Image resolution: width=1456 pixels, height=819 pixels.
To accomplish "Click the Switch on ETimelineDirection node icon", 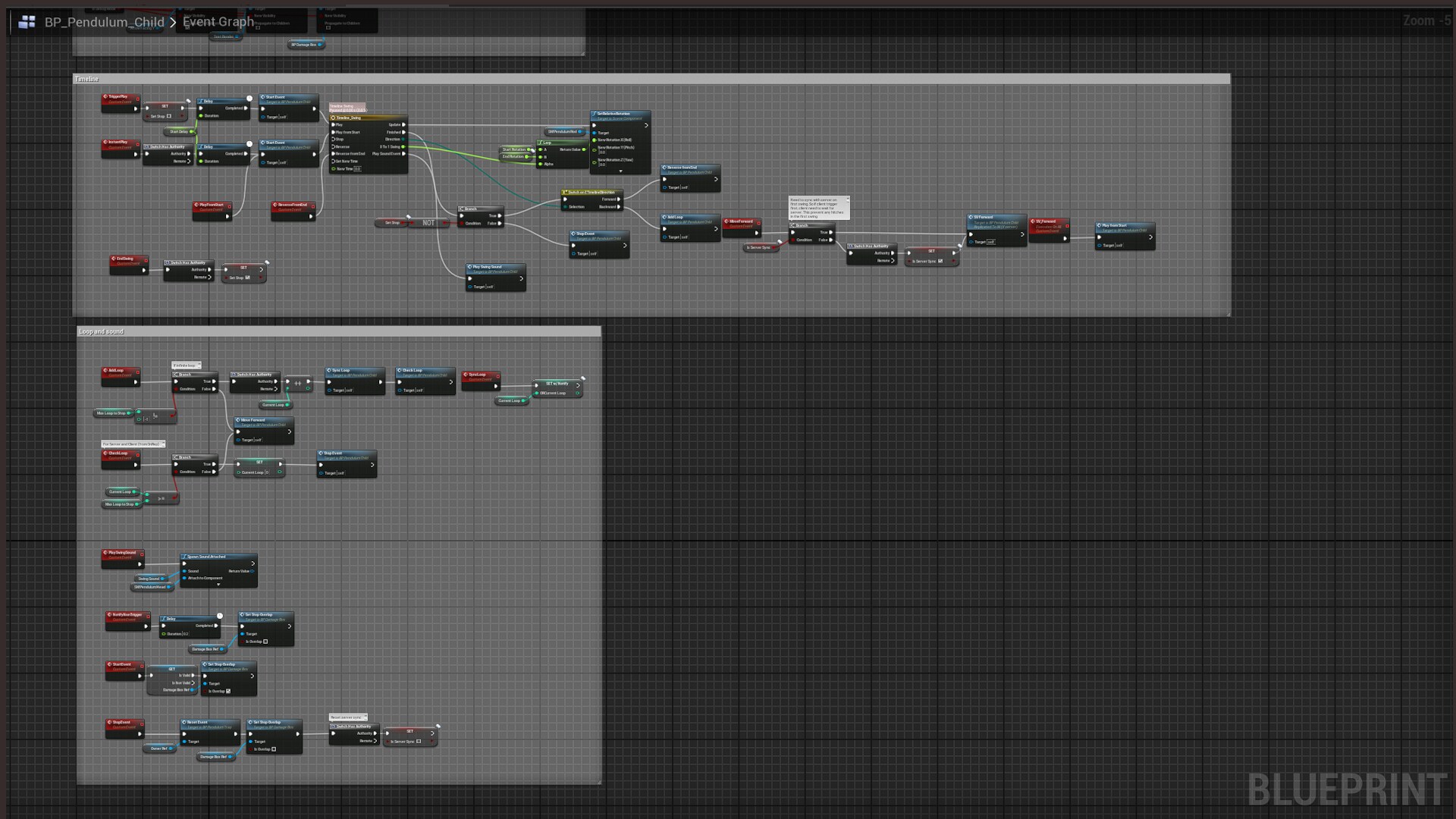I will tap(565, 193).
